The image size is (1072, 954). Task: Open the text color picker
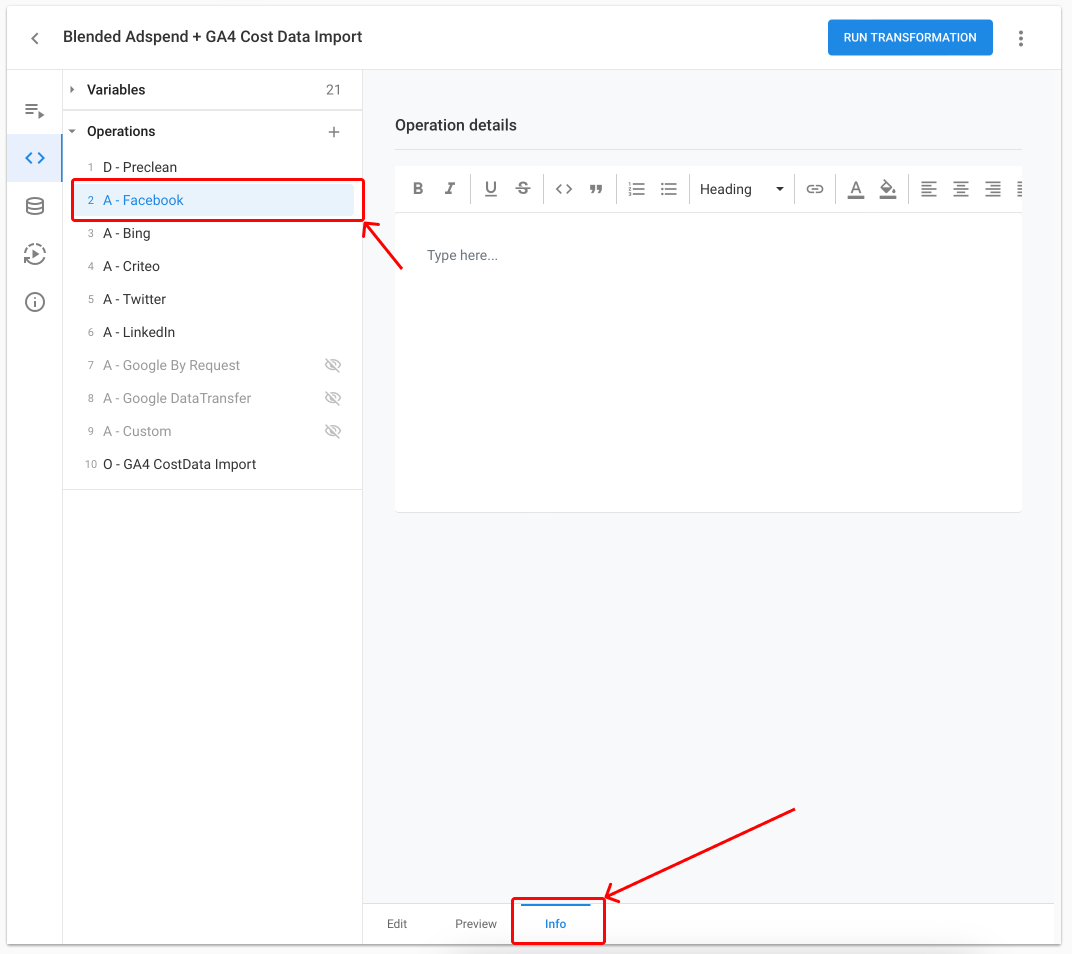tap(855, 189)
